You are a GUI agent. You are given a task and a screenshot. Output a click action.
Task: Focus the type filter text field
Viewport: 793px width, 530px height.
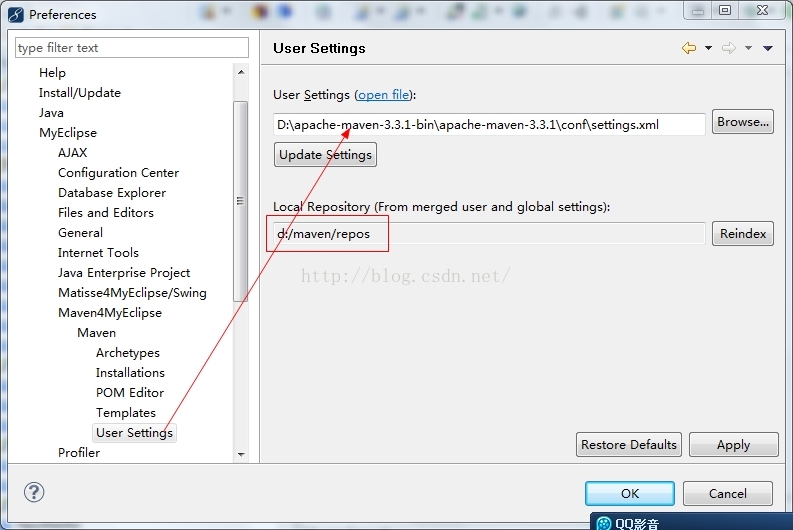click(x=131, y=48)
